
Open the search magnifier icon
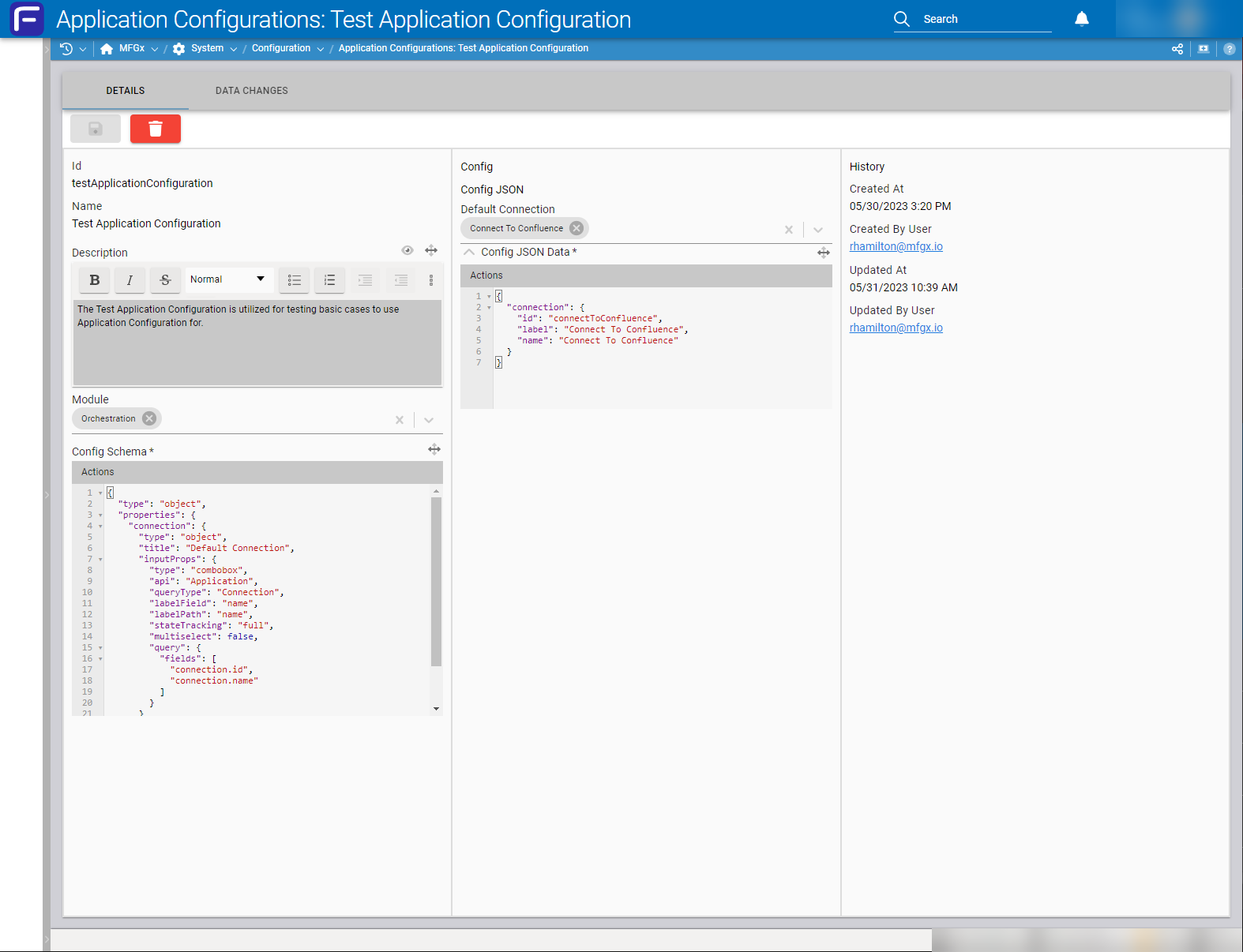pyautogui.click(x=902, y=19)
